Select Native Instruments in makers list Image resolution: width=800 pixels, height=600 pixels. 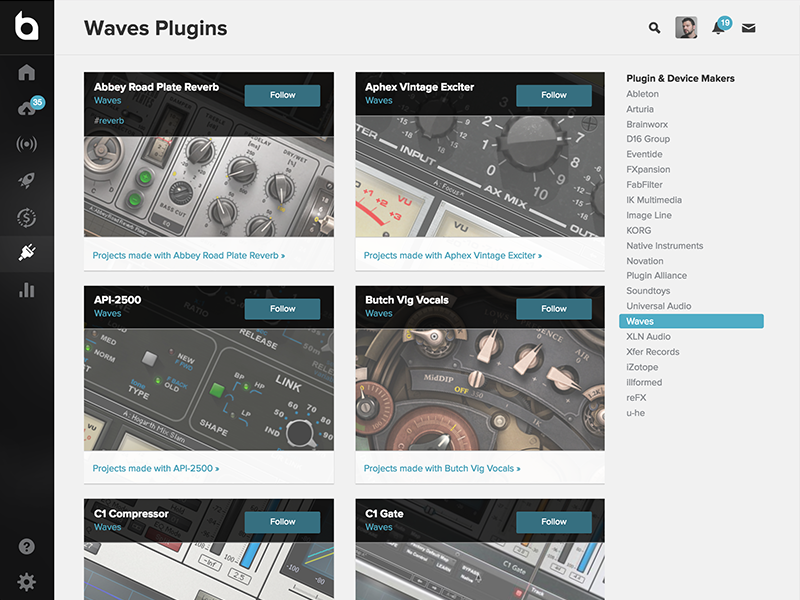coord(664,245)
